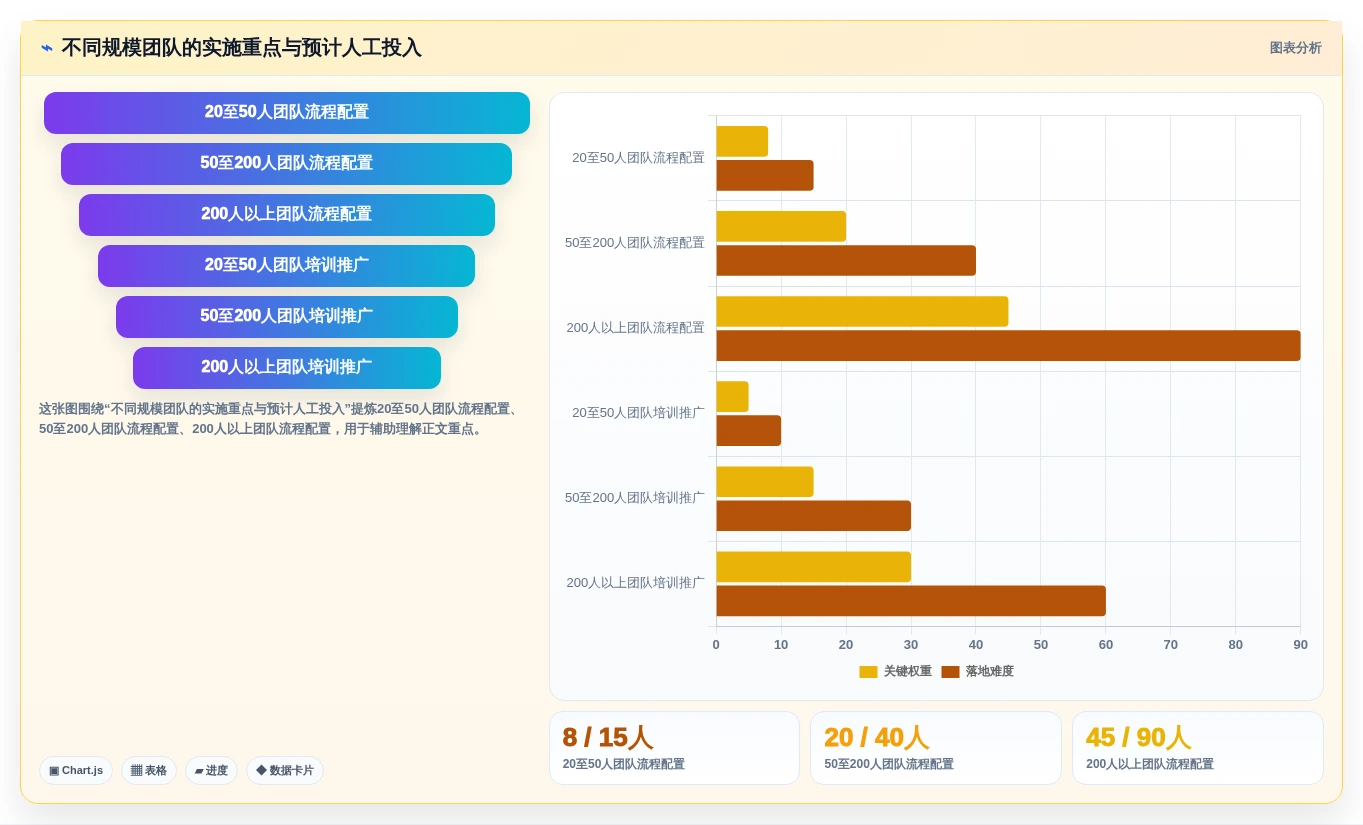Click the 进度 tag chip

click(211, 771)
